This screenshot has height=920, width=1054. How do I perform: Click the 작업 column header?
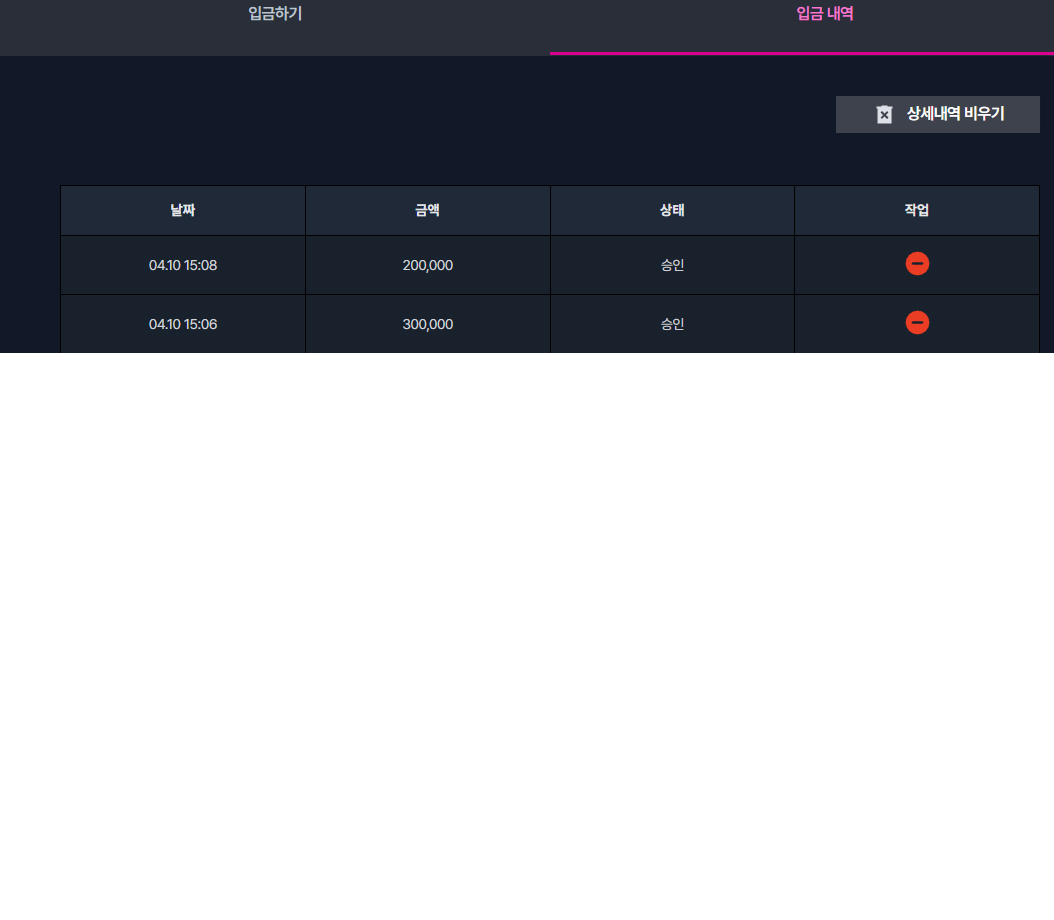(x=917, y=210)
